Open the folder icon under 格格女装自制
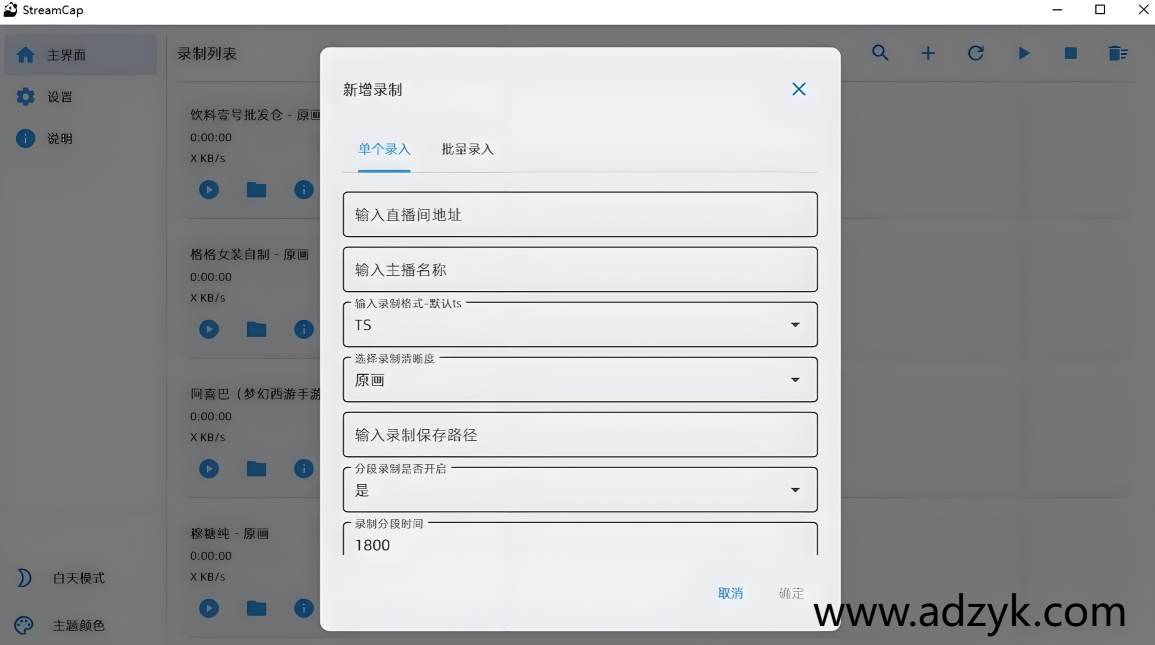1155x645 pixels. click(256, 328)
